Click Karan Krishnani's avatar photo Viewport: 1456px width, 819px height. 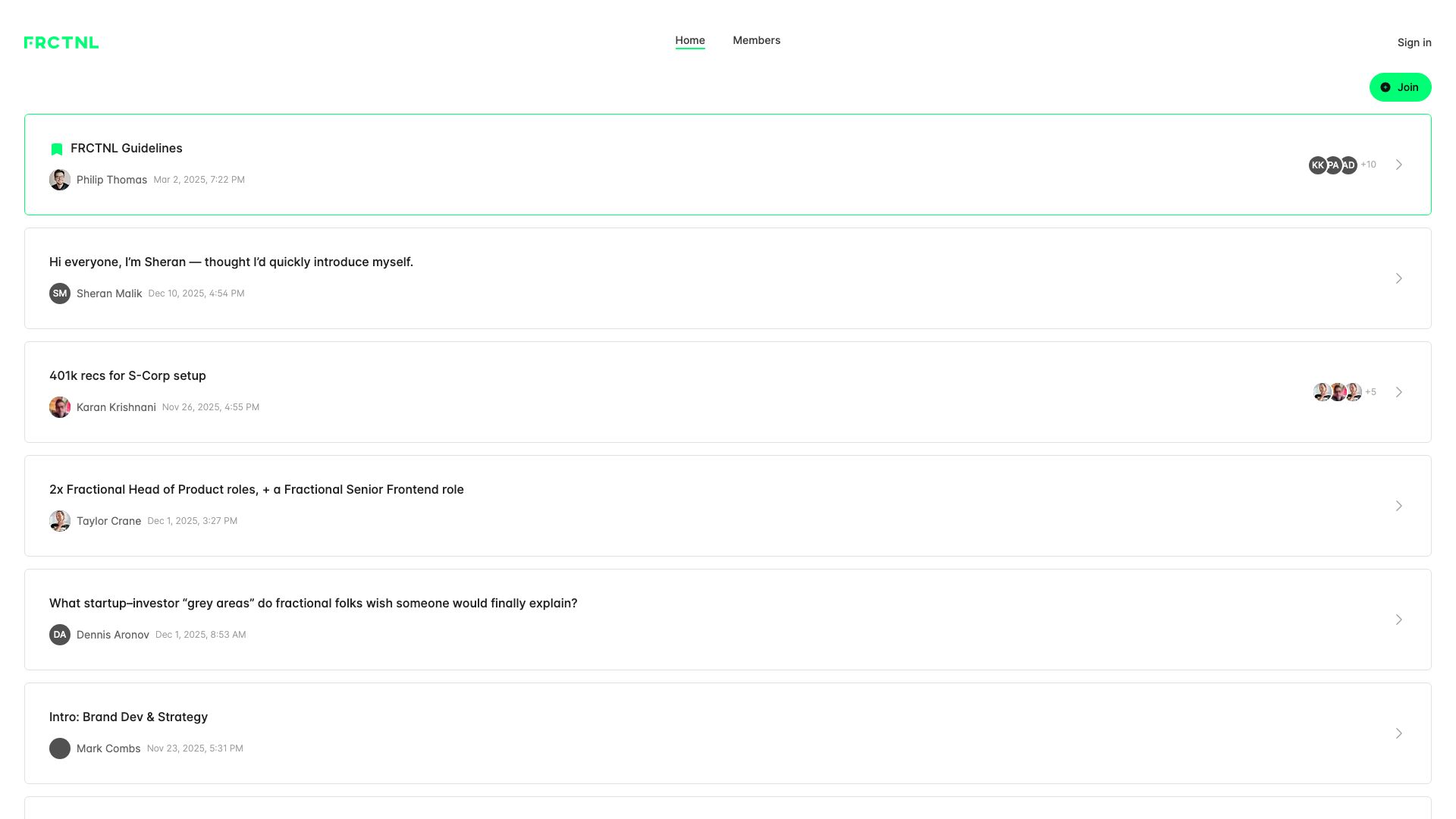59,407
